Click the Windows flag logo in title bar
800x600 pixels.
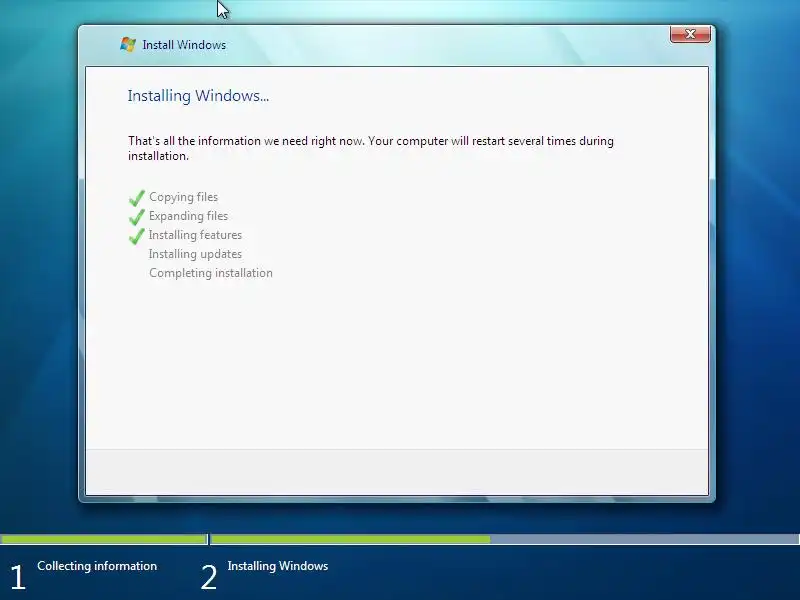click(128, 44)
